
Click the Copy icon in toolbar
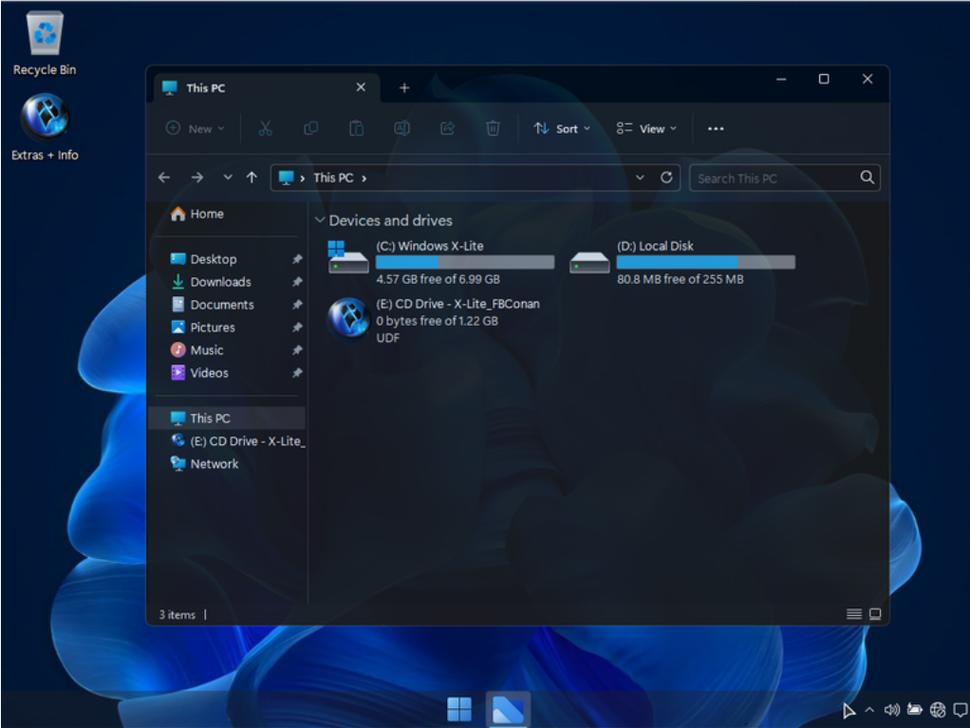coord(311,129)
